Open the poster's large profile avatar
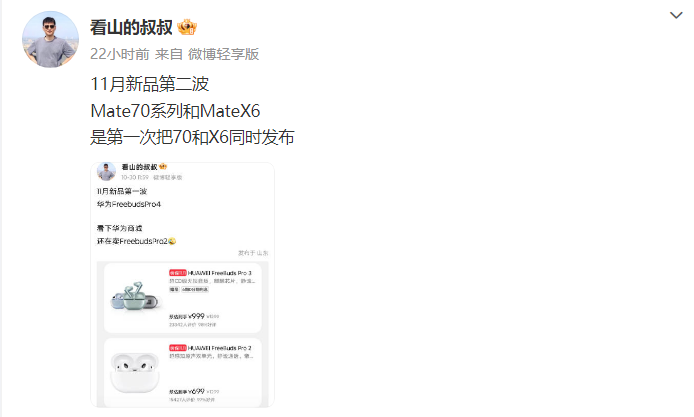The image size is (694, 417). click(50, 39)
